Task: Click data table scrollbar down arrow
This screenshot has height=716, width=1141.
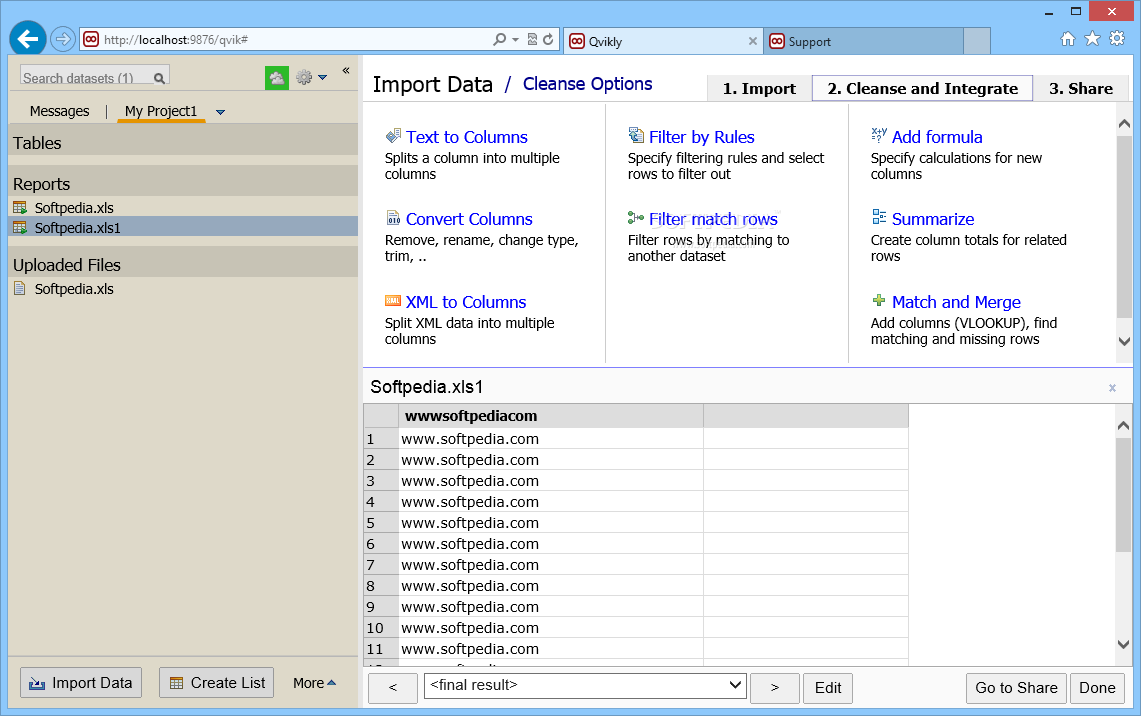Action: (x=1124, y=643)
